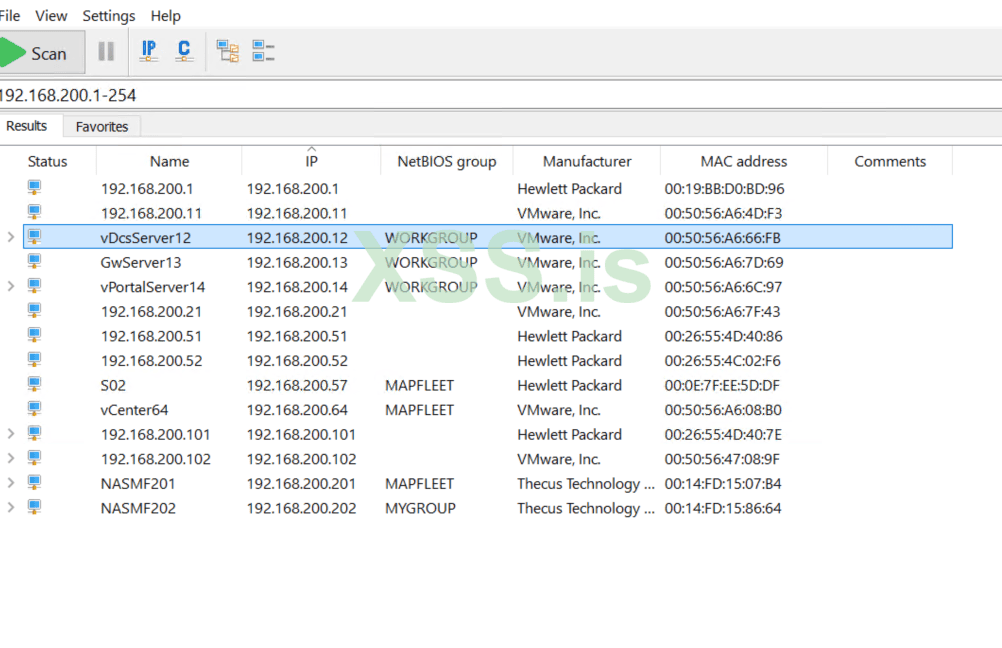Select the S02 name cell
1002x648 pixels.
point(113,385)
